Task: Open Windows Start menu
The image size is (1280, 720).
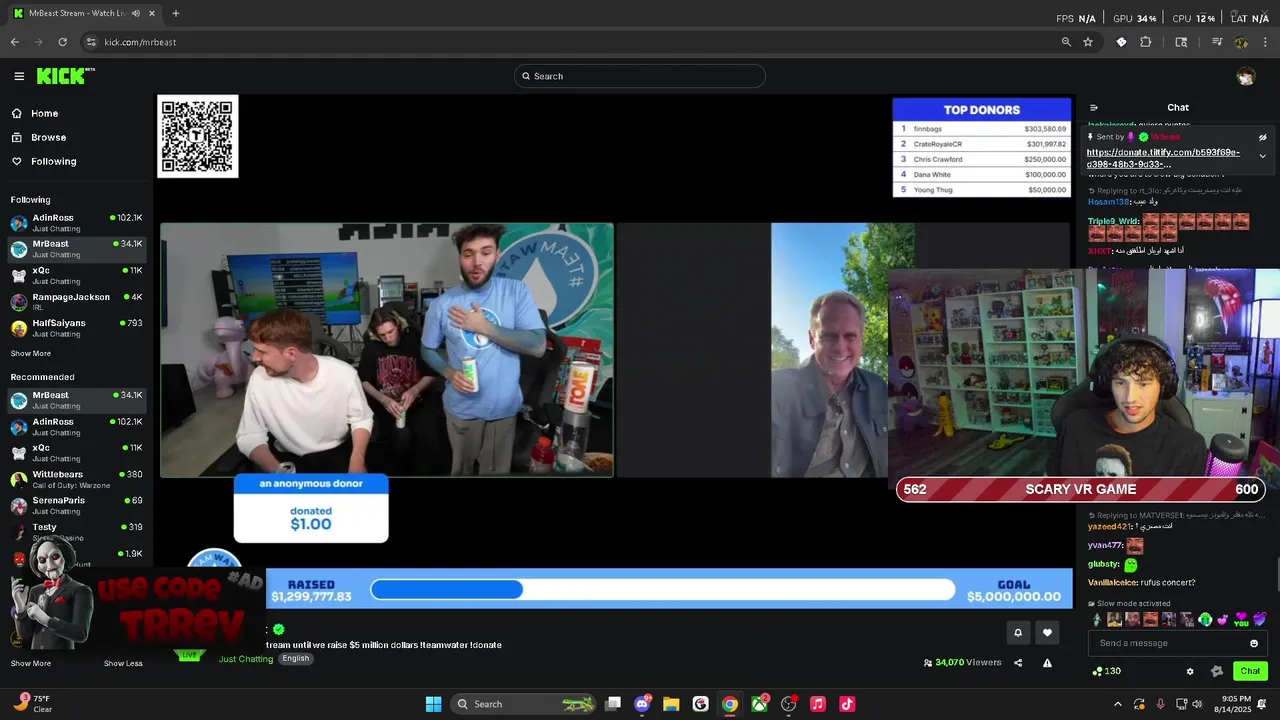Action: tap(433, 704)
